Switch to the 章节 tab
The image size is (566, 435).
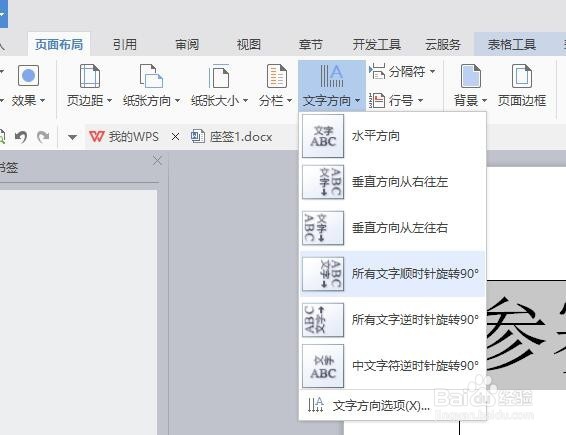point(311,44)
